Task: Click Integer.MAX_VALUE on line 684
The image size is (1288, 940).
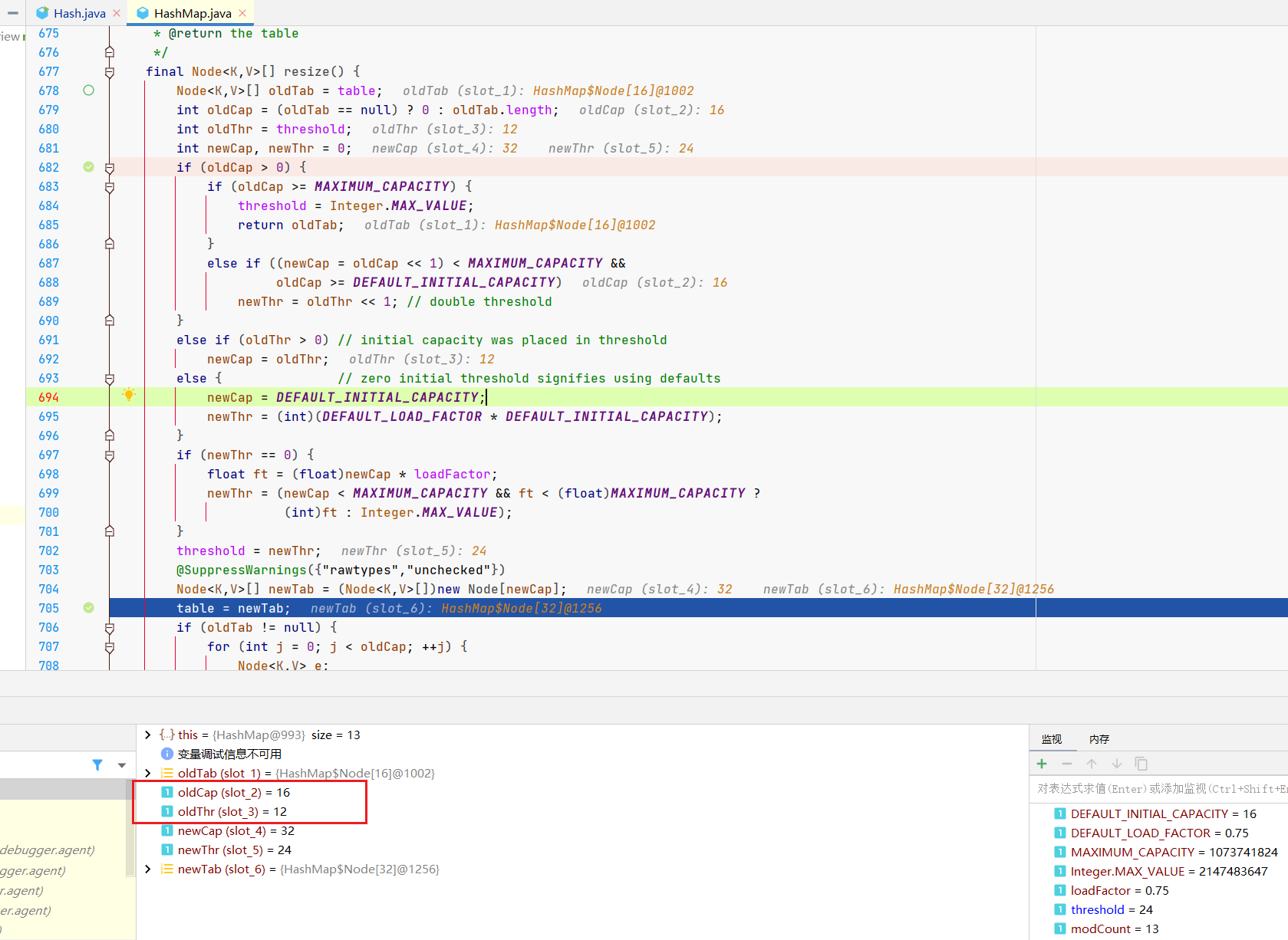Action: click(x=398, y=205)
